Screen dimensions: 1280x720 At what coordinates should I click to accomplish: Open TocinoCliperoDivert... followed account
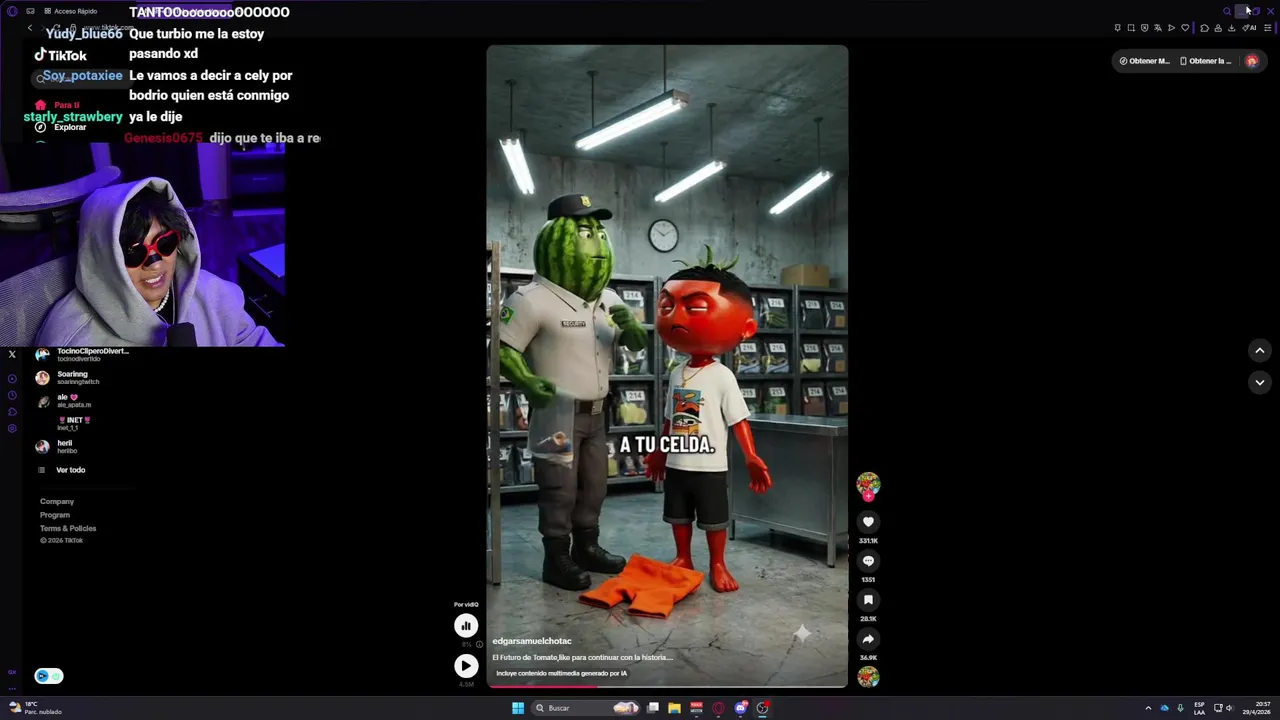pos(82,355)
